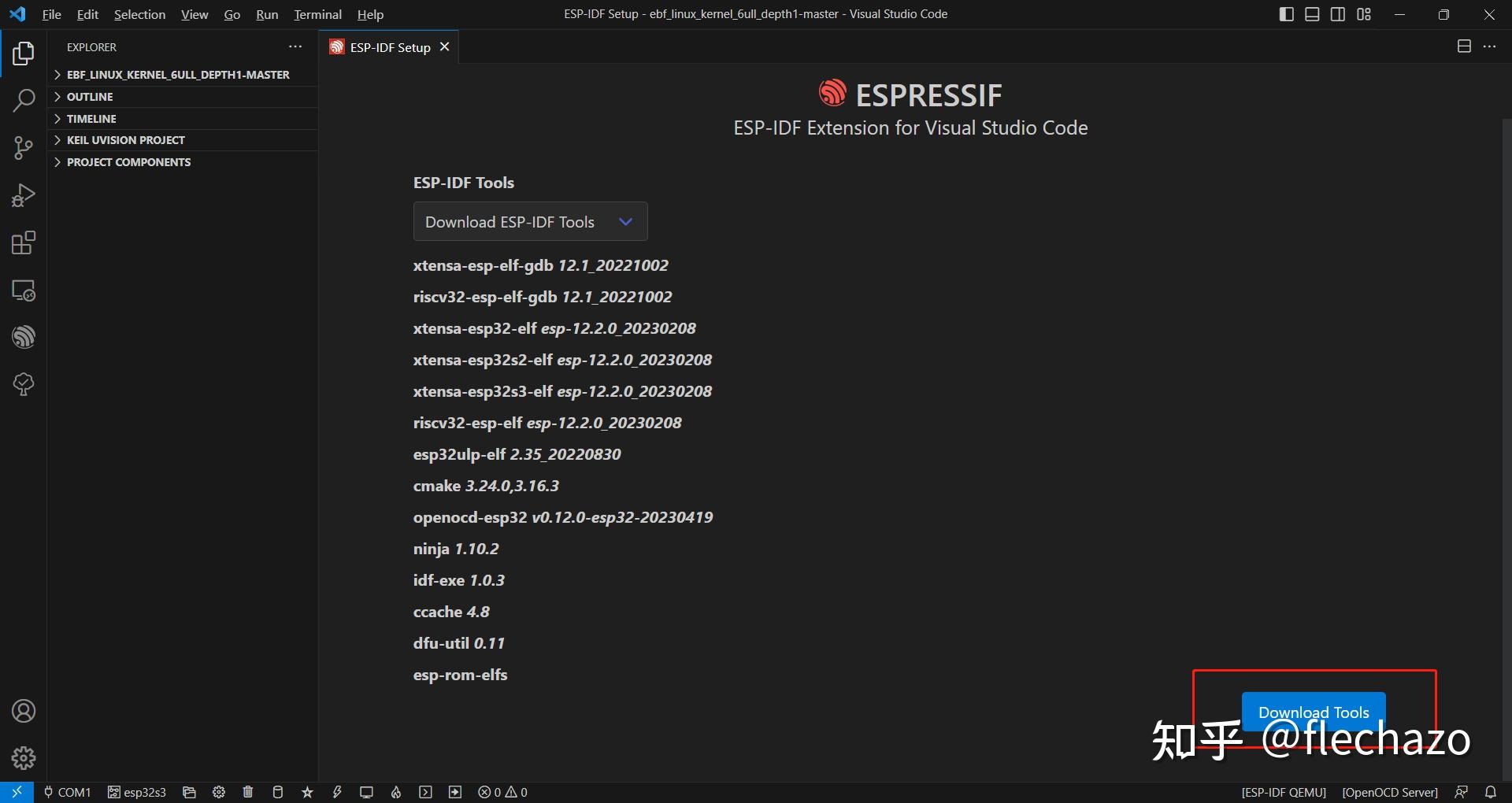The image size is (1512, 803).
Task: Click the feedback person icon in status bar
Action: pyautogui.click(x=1462, y=792)
